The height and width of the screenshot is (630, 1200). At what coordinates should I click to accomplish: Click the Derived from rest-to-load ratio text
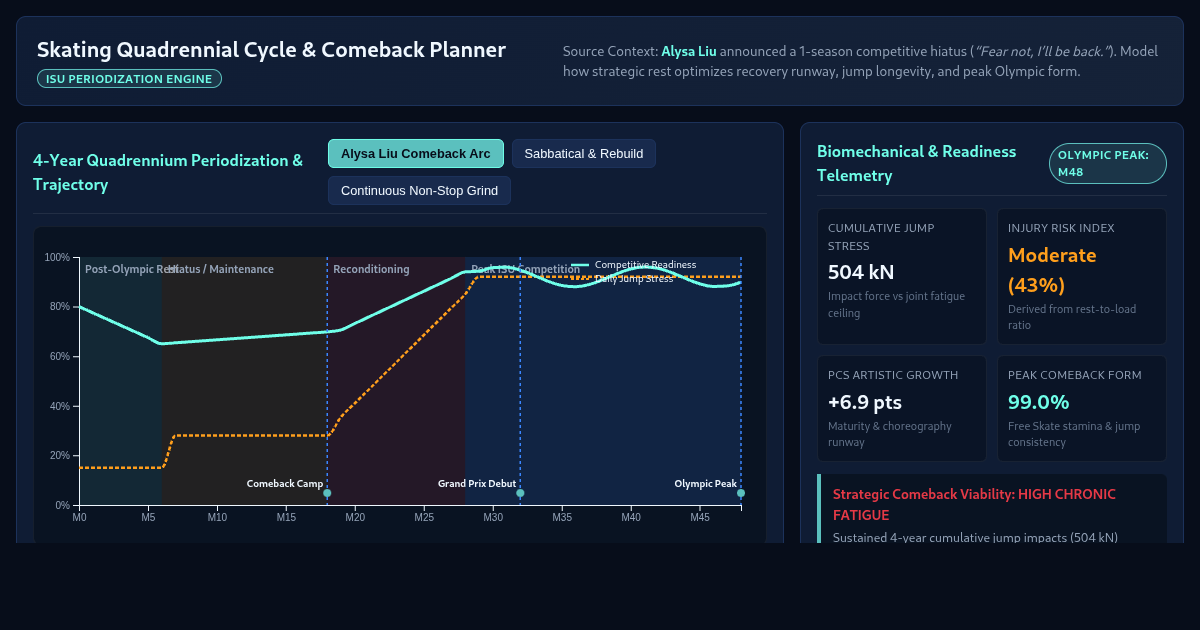1072,317
